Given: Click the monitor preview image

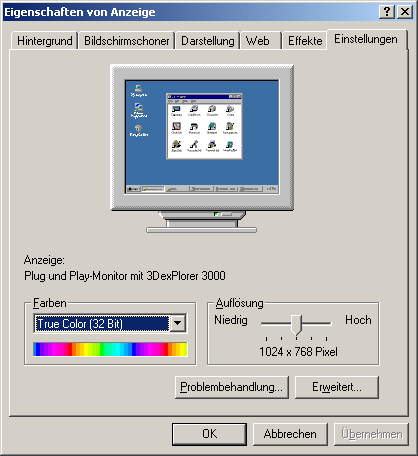Looking at the screenshot, I should point(202,148).
